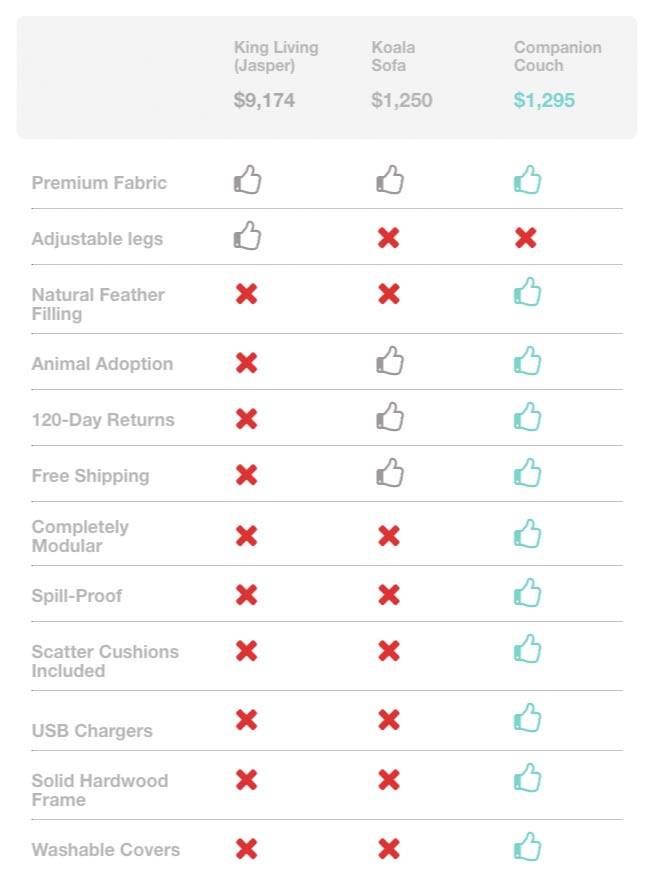
Task: Click Companion Couch thumbs-up for Spill-Proof
Action: point(527,592)
